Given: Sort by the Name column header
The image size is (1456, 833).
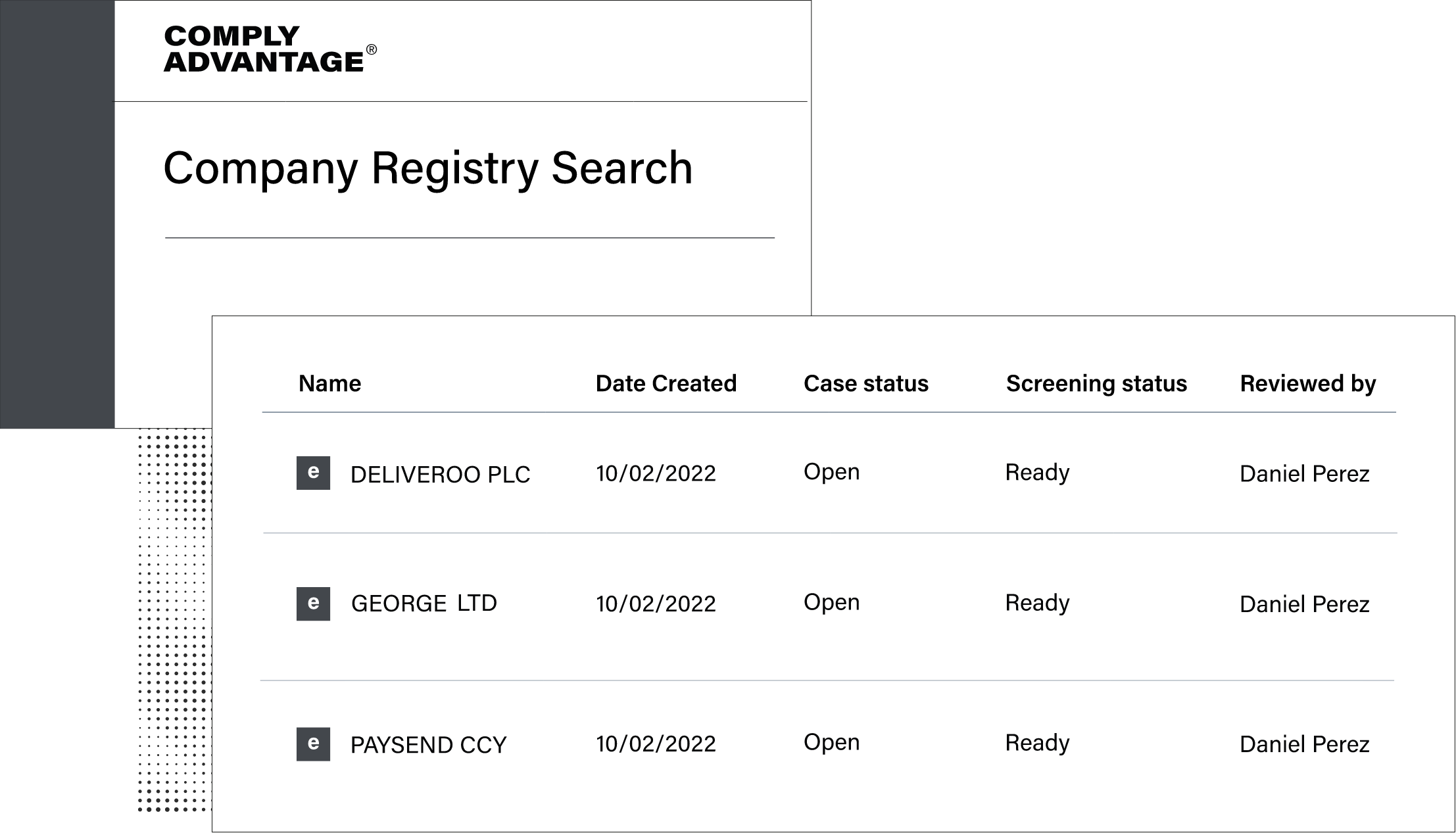Looking at the screenshot, I should click(329, 383).
